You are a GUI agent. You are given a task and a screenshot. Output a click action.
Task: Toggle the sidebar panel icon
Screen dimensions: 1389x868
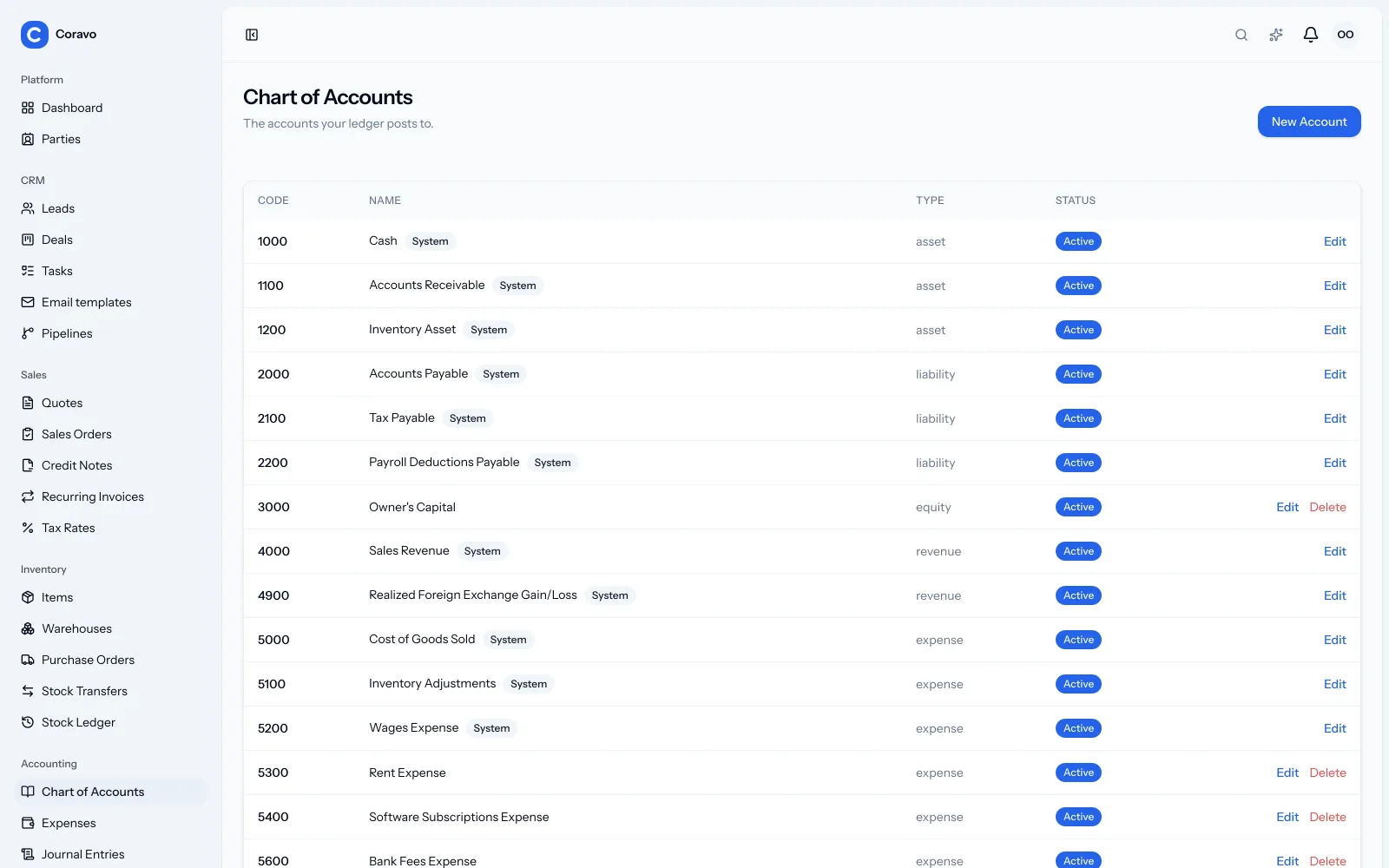tap(252, 35)
